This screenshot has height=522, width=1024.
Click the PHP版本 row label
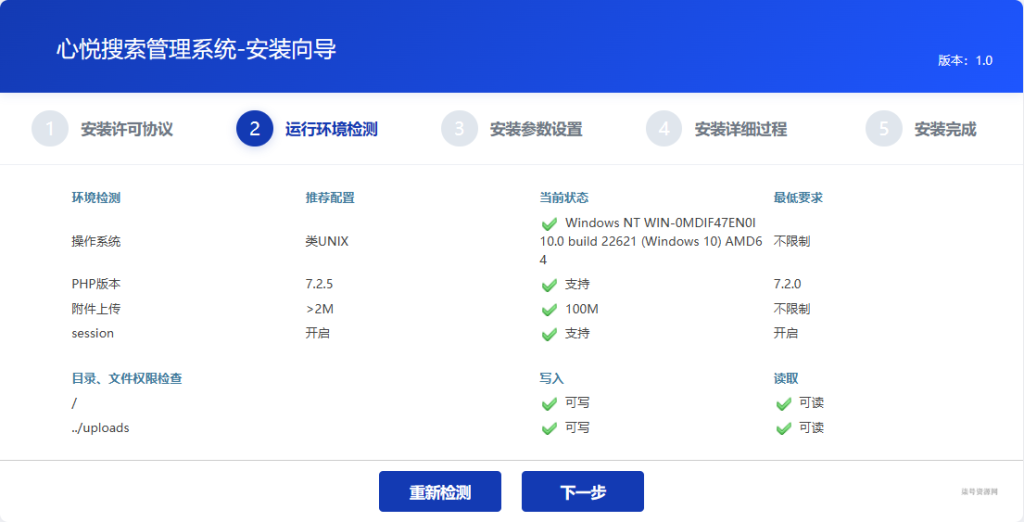[x=96, y=284]
